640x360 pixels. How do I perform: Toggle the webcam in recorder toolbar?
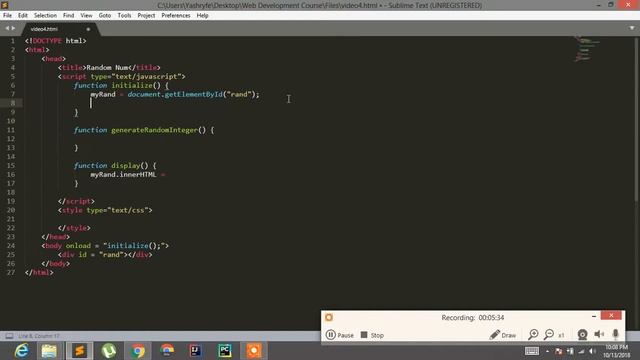[582, 335]
